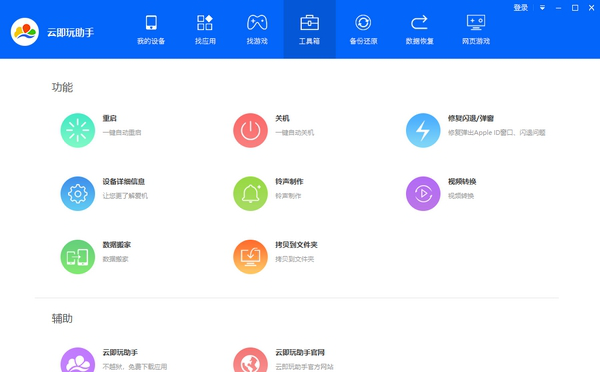Click the 让您更了解爱机 description
The width and height of the screenshot is (600, 386).
125,196
